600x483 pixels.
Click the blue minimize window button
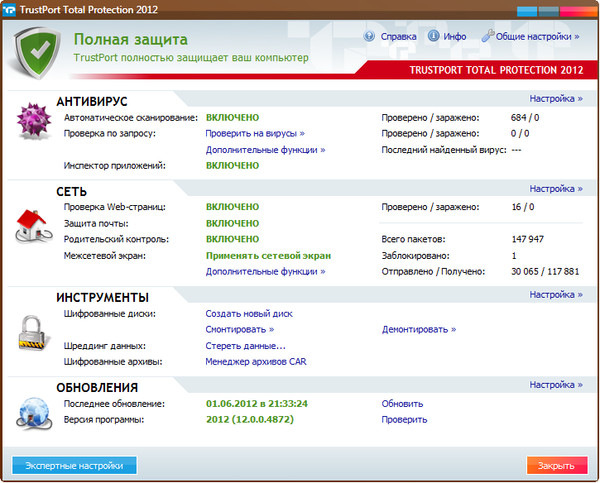[527, 11]
